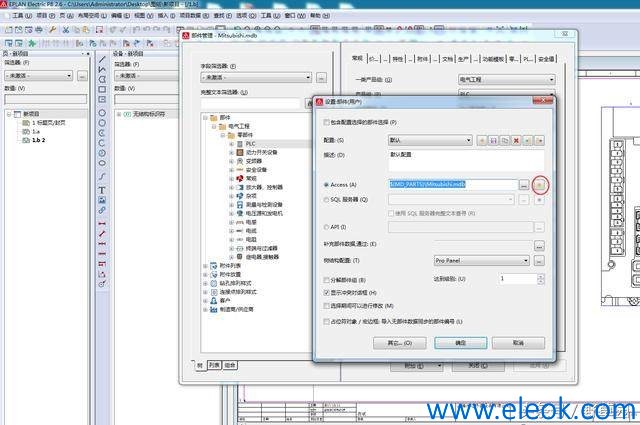
Task: Click the red X delete configuration icon
Action: tap(516, 140)
